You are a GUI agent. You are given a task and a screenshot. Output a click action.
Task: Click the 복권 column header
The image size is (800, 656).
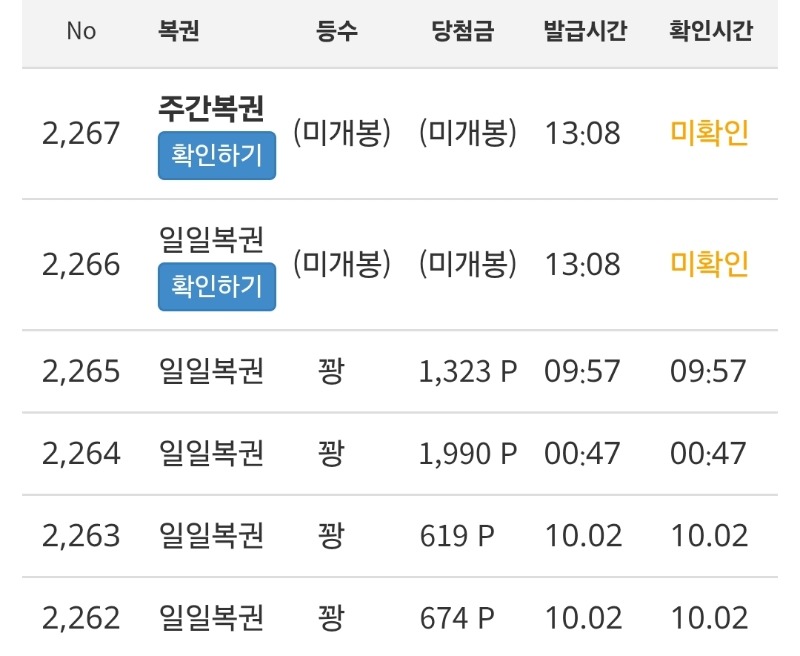point(179,31)
